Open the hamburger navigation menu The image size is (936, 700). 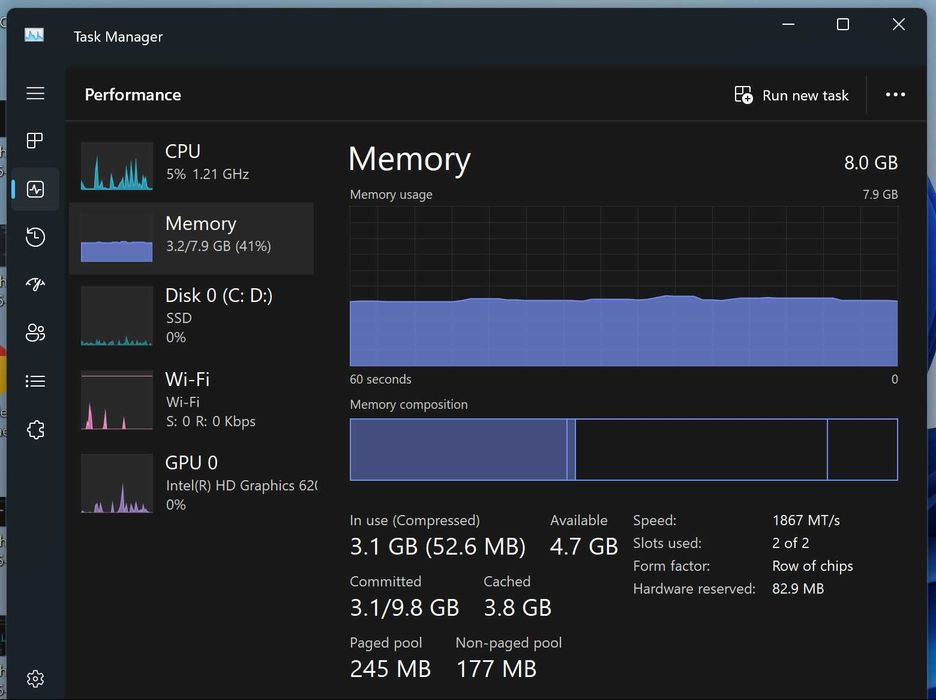[35, 93]
